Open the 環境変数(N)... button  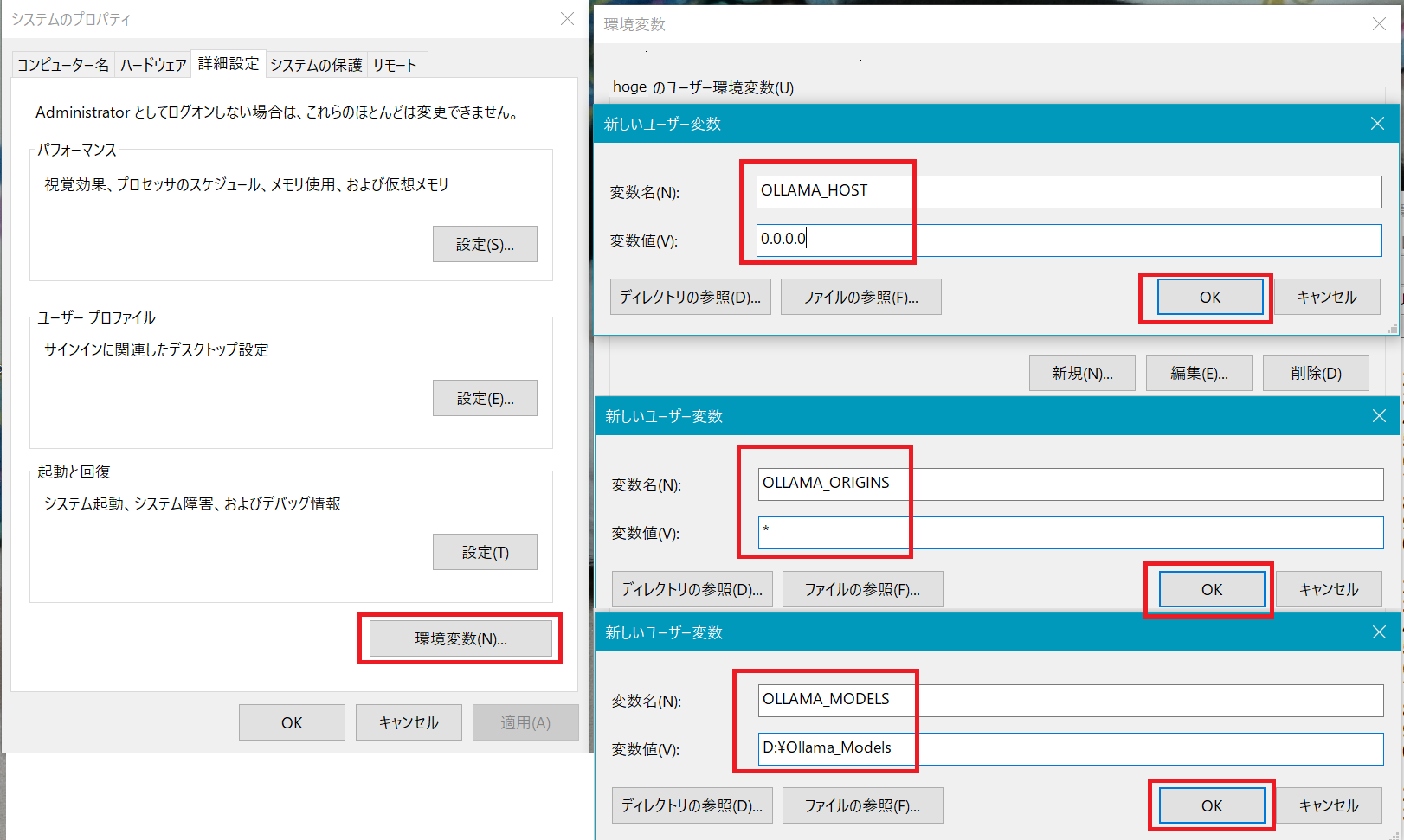(460, 638)
